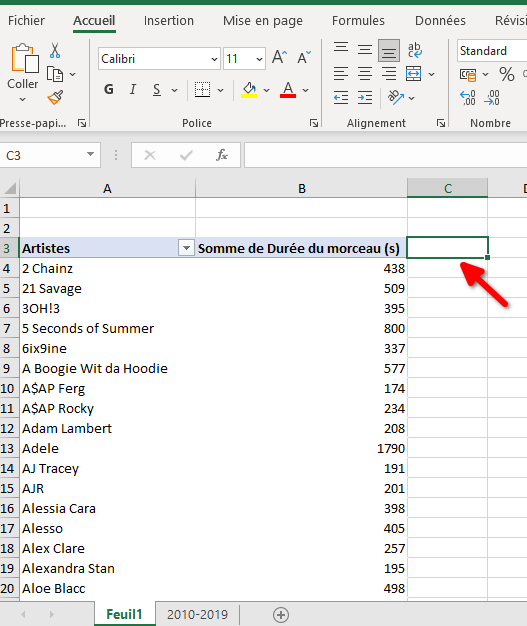Click the Copy icon
Image resolution: width=527 pixels, height=626 pixels.
pos(55,74)
